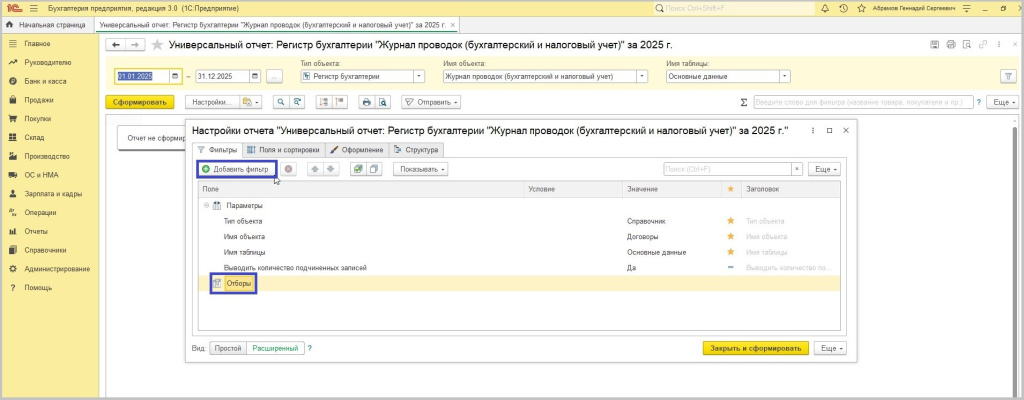This screenshot has height=400, width=1024.
Task: Select the 'Расширенный' view mode
Action: coord(275,348)
